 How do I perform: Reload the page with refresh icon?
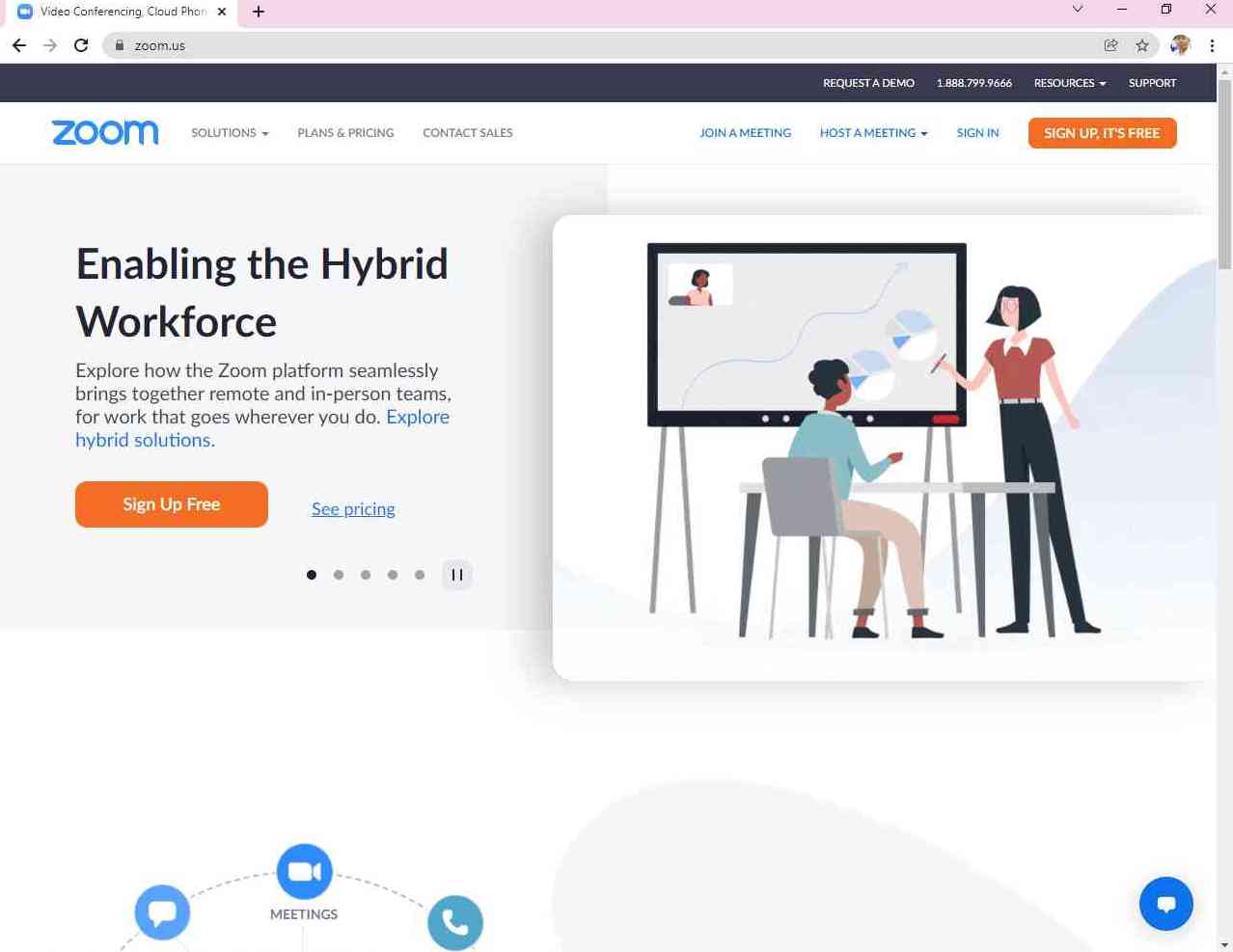coord(81,45)
